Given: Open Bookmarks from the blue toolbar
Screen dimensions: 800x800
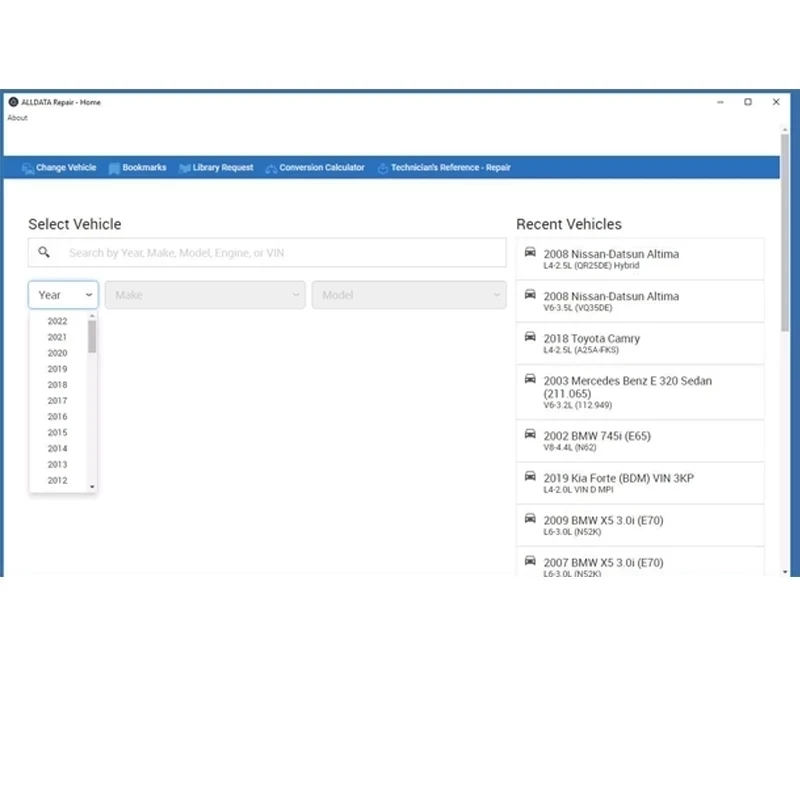Looking at the screenshot, I should click(137, 168).
